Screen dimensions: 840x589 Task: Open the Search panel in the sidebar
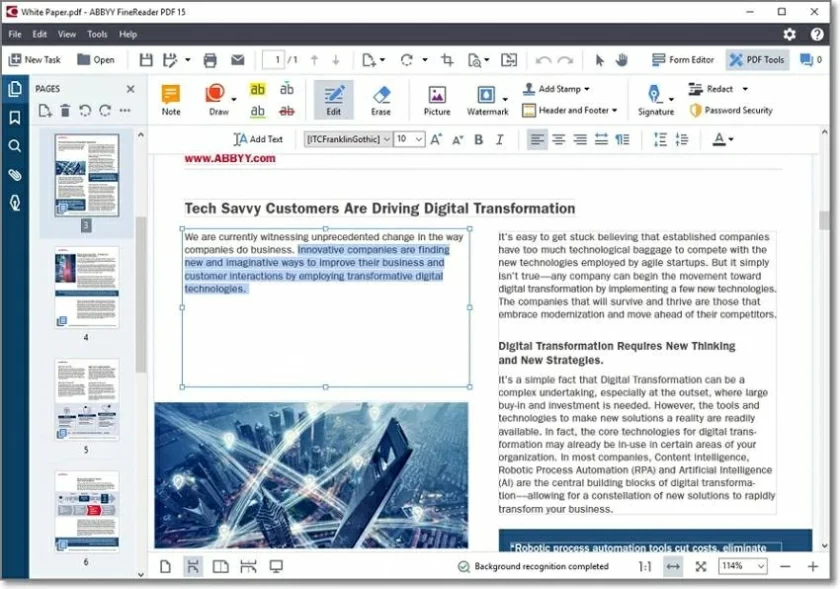point(14,145)
